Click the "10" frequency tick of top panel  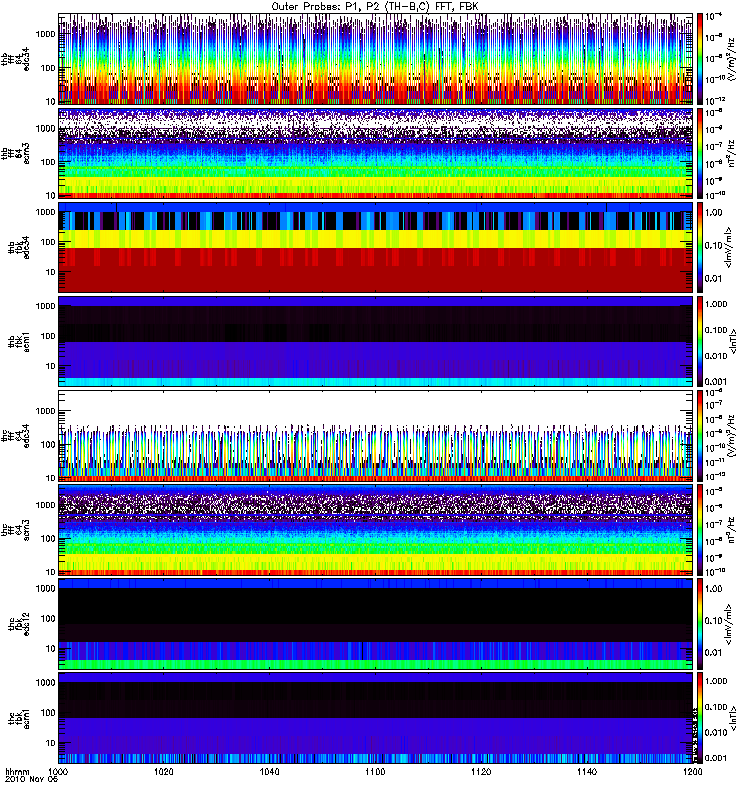[51, 101]
